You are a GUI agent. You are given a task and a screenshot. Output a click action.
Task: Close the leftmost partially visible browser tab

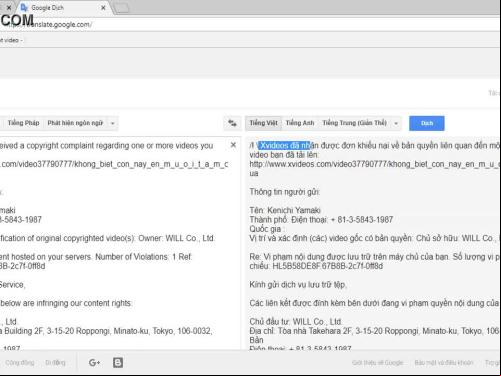tap(9, 7)
